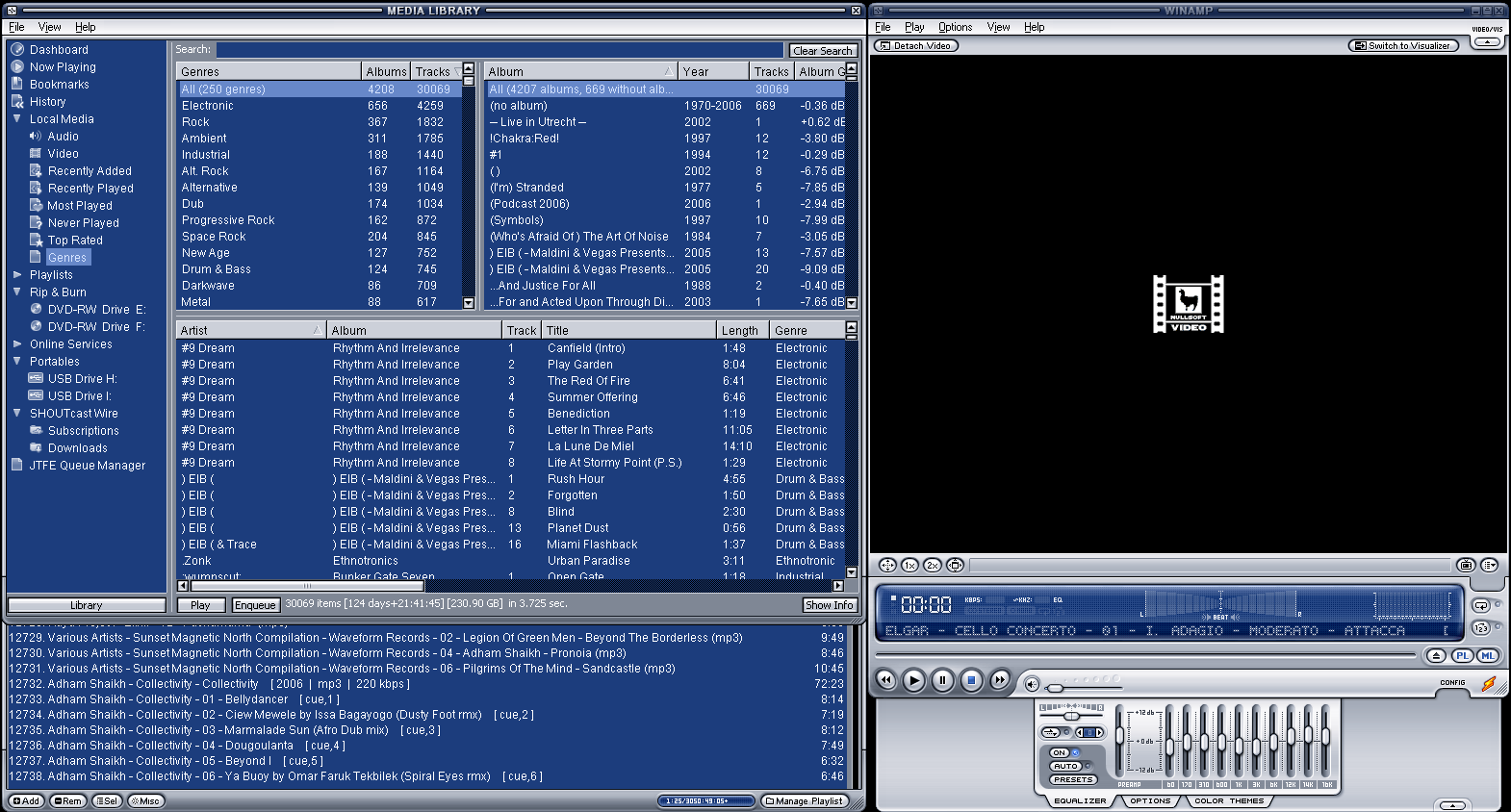Start playback with the Winamp play button

click(x=914, y=680)
